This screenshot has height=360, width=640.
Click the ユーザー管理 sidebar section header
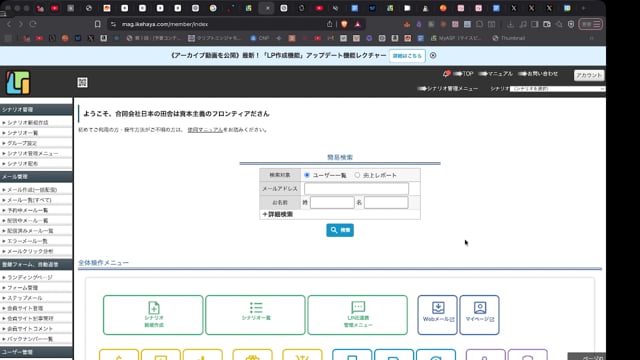click(x=36, y=352)
